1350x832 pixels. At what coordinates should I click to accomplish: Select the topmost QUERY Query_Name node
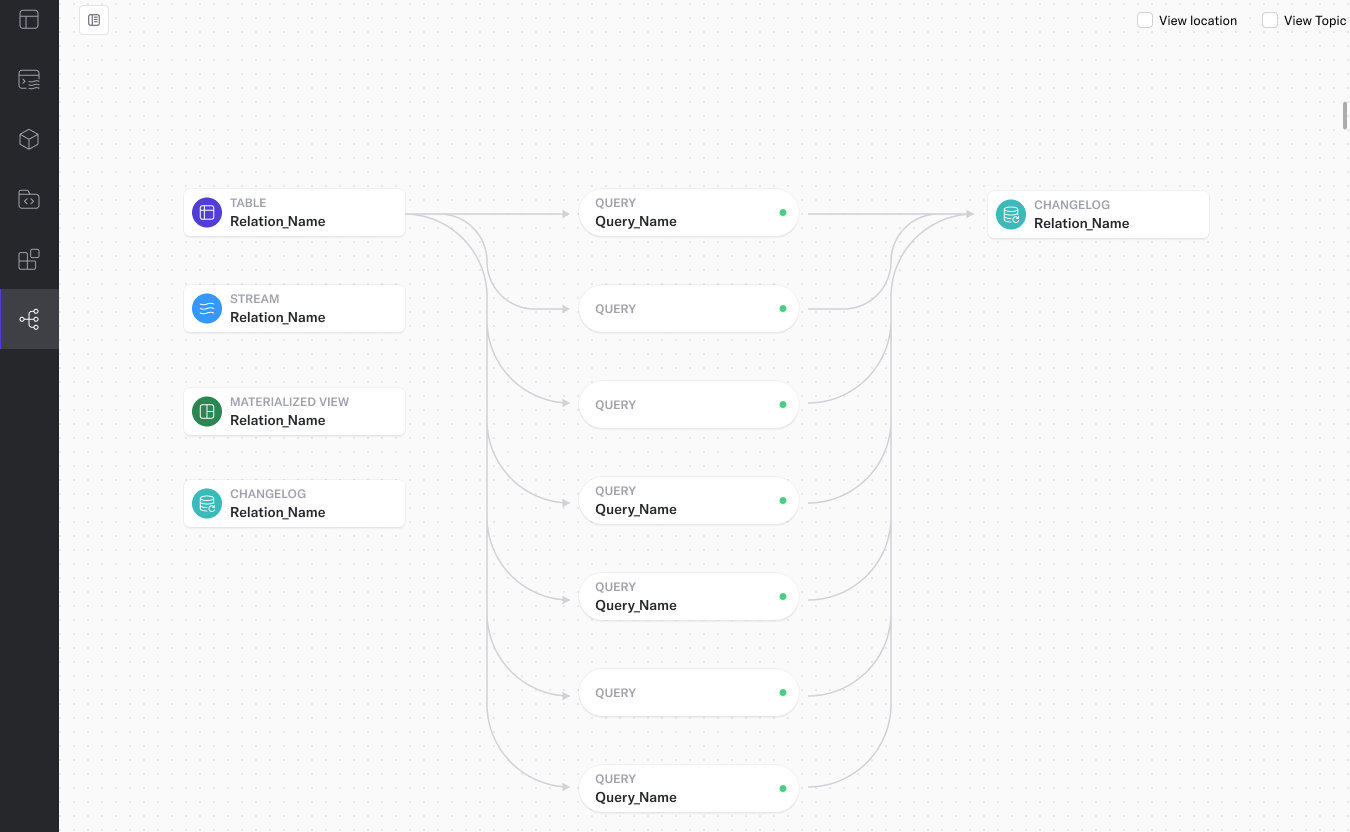pos(688,213)
